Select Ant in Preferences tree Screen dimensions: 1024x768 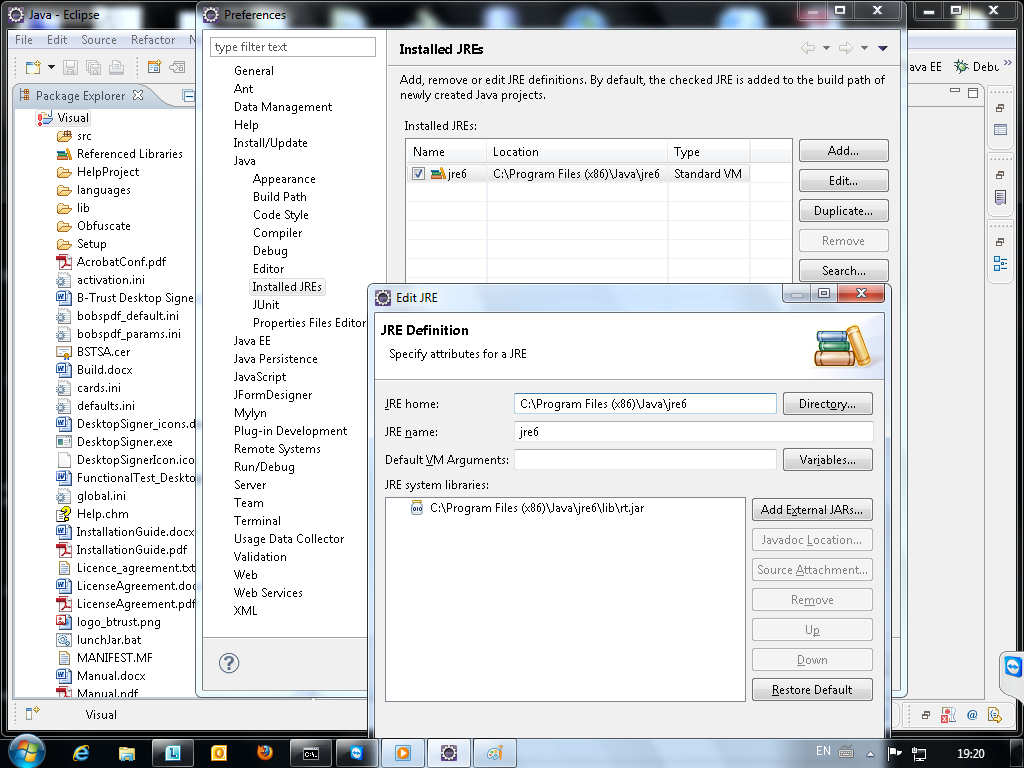click(x=243, y=89)
